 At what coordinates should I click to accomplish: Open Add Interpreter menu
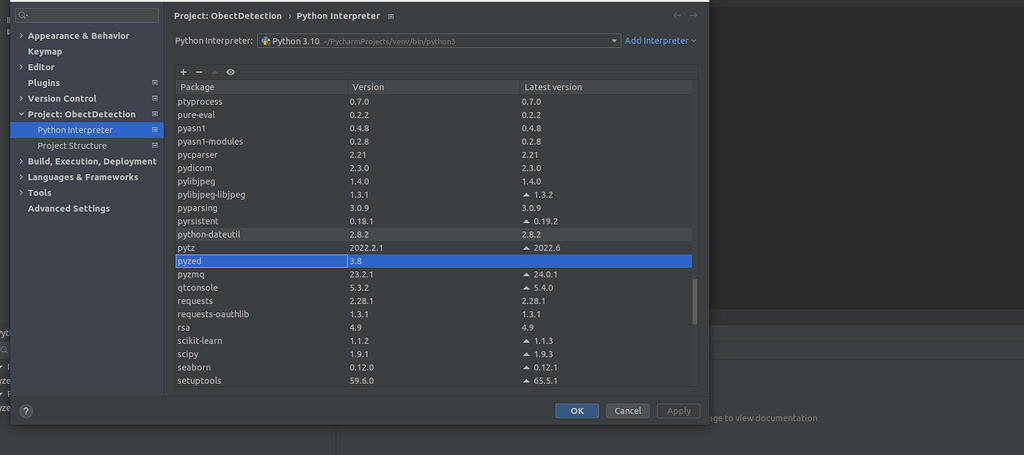[x=660, y=40]
